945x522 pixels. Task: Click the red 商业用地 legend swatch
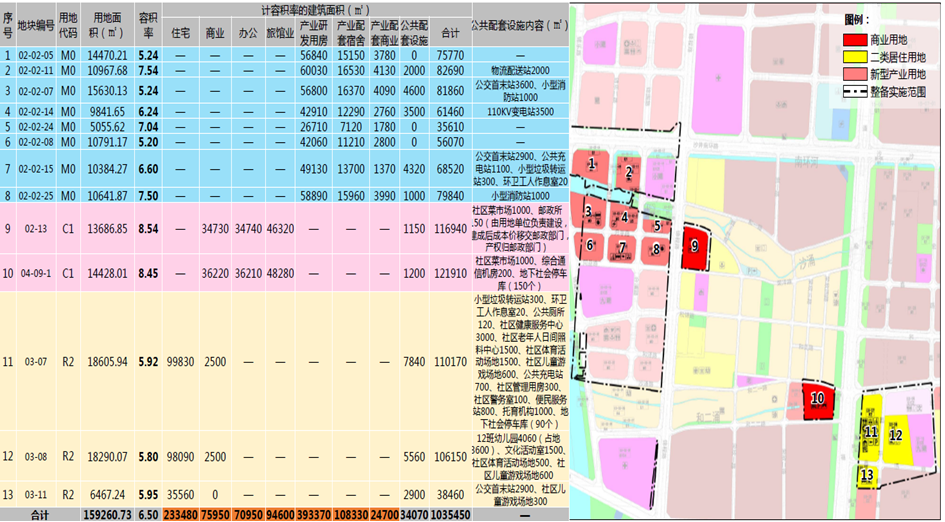click(855, 40)
